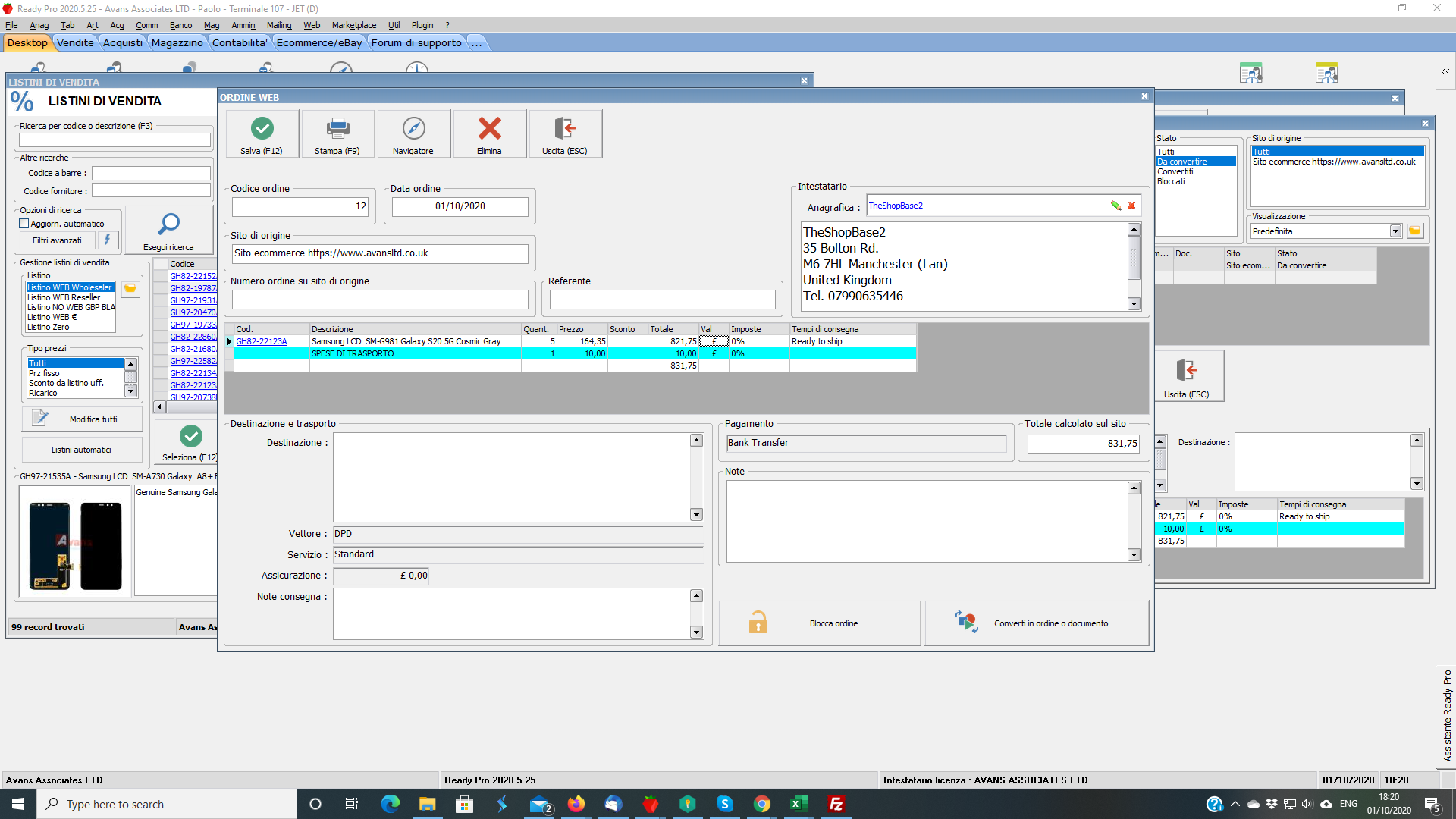This screenshot has width=1456, height=819.
Task: Click the Numero ordine su sito di origine field
Action: 380,300
